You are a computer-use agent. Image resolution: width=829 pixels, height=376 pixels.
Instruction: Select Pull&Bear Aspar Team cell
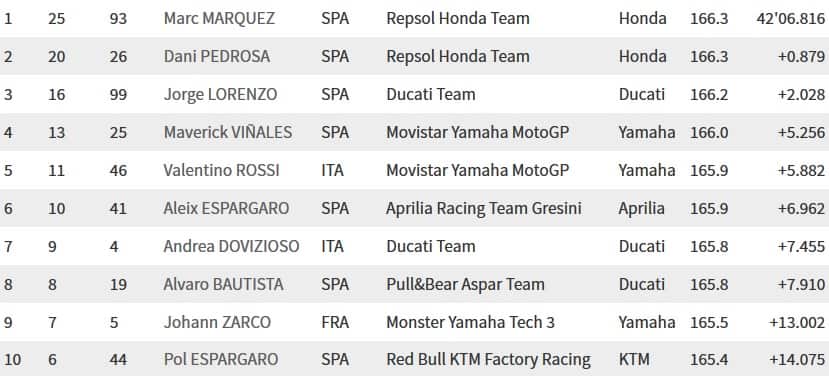(x=465, y=285)
